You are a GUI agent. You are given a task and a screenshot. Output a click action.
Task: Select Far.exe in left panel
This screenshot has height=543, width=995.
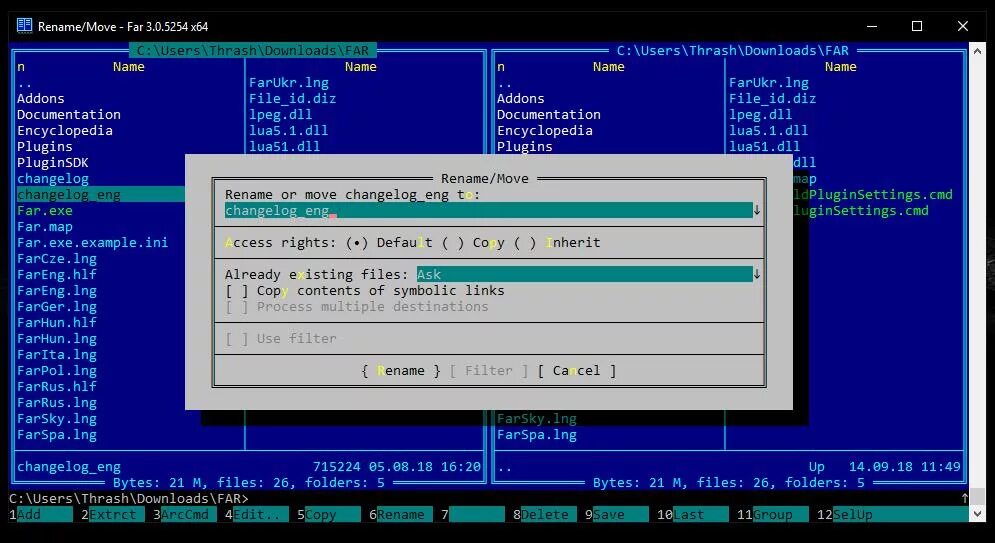(44, 211)
